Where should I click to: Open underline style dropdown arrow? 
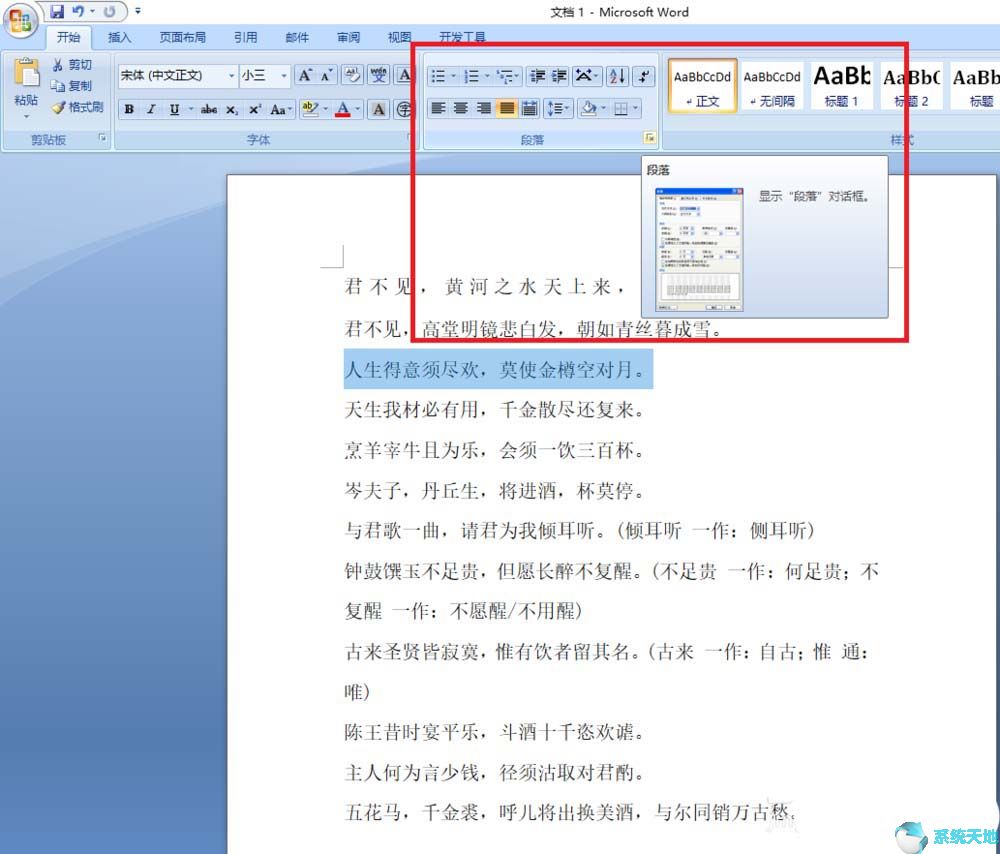190,109
